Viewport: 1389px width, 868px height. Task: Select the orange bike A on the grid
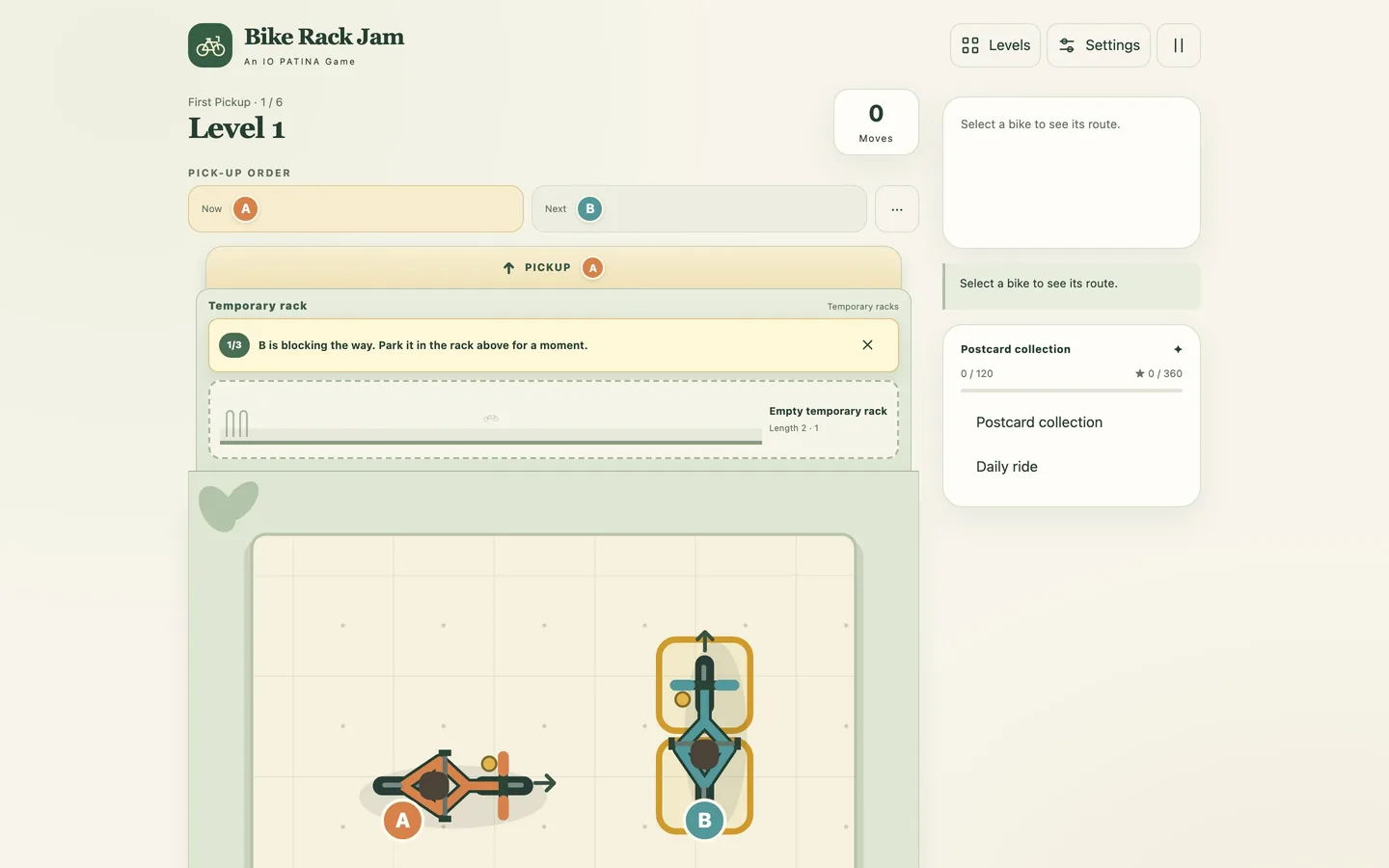[x=461, y=787]
